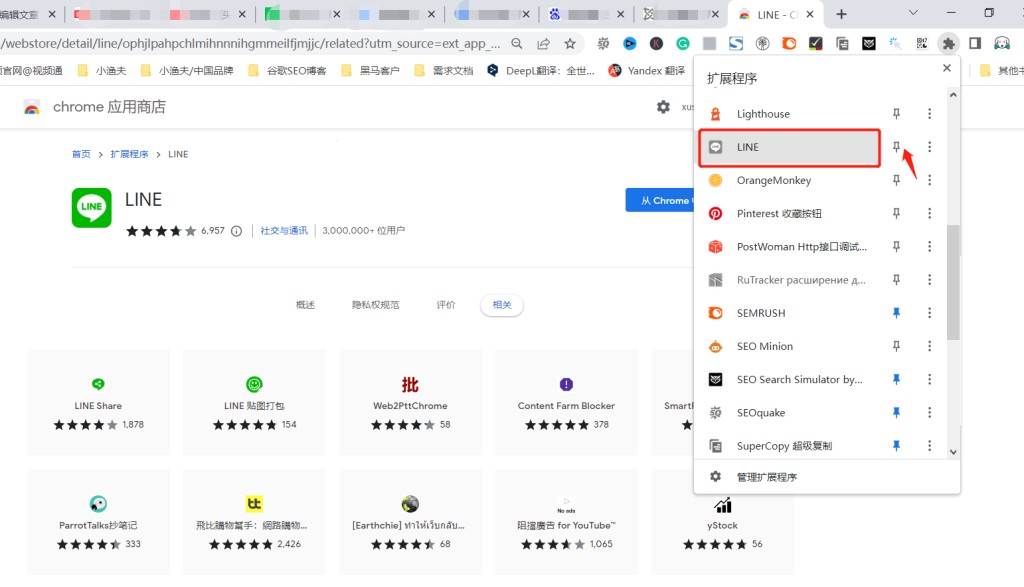The width and height of the screenshot is (1024, 587).
Task: Unpin the SEOquake extension
Action: click(x=897, y=412)
